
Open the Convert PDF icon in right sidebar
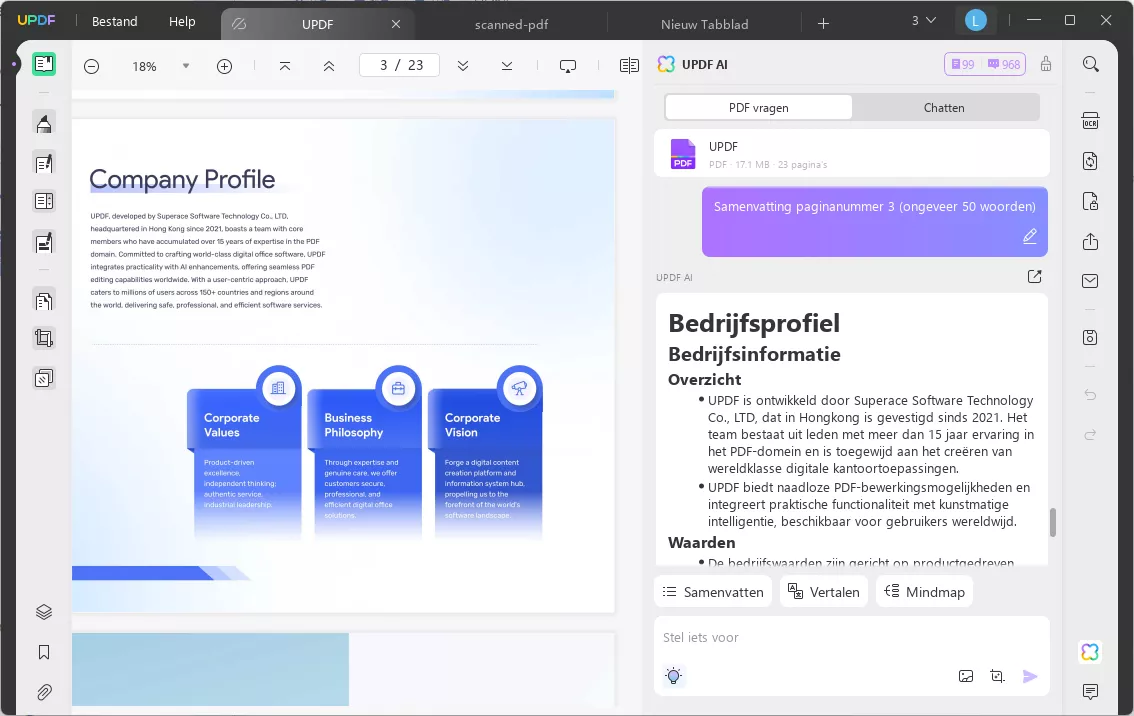(1091, 161)
